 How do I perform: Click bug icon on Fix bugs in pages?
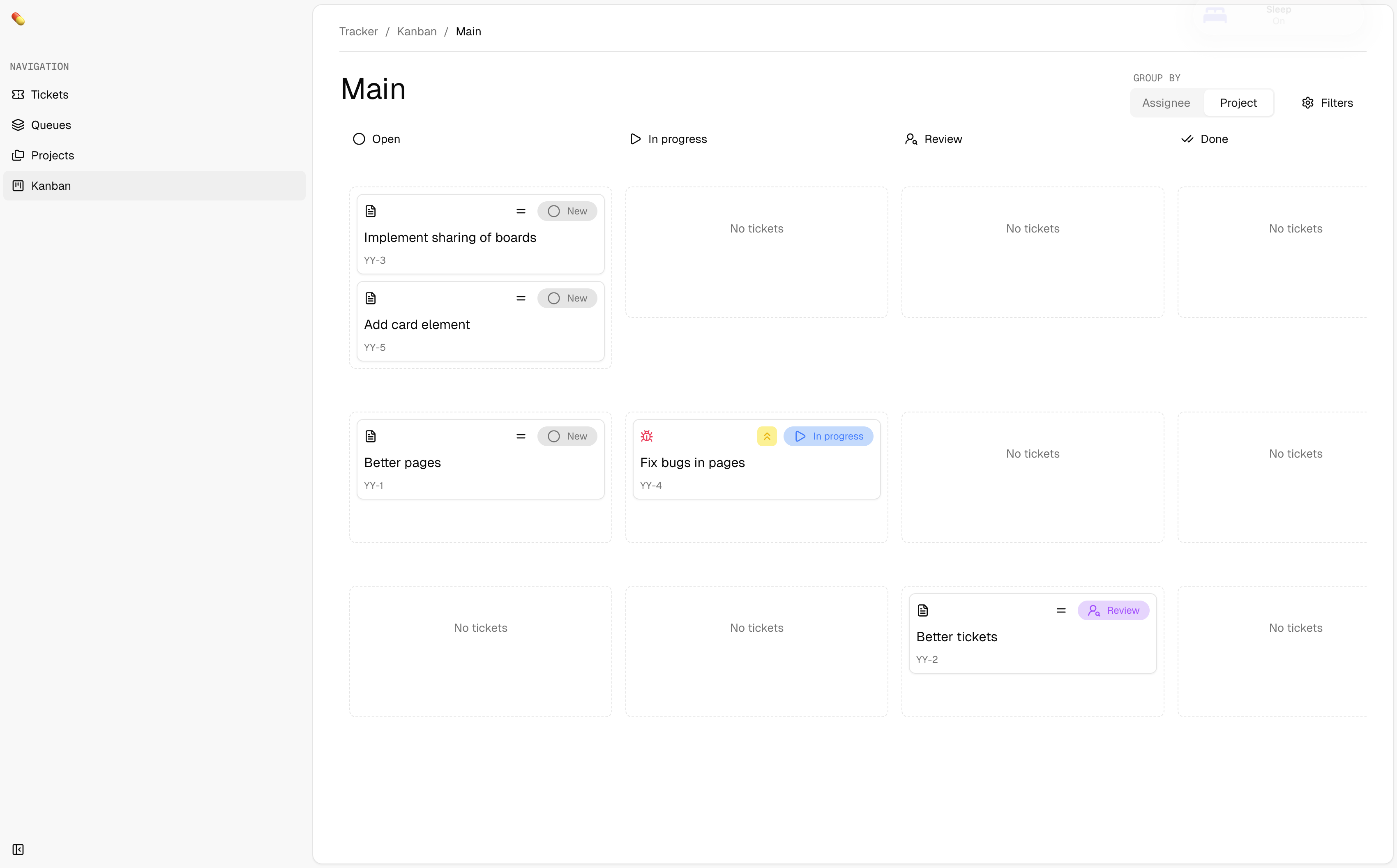point(647,436)
